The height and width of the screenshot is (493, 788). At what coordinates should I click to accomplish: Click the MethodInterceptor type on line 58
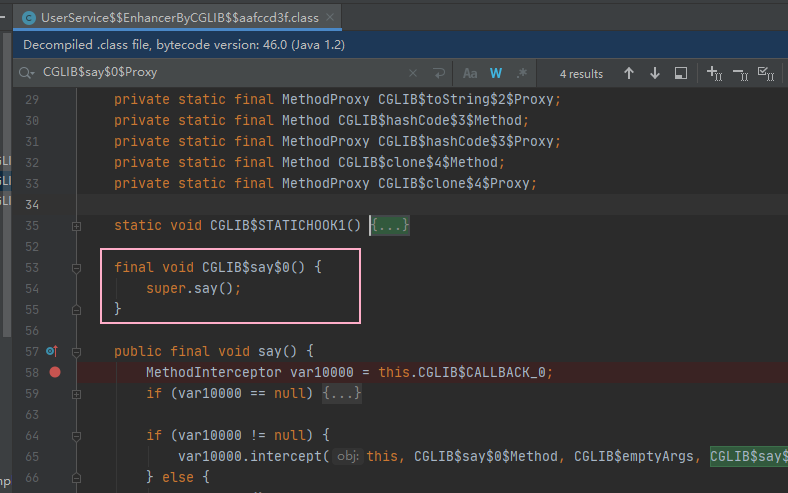click(x=214, y=372)
